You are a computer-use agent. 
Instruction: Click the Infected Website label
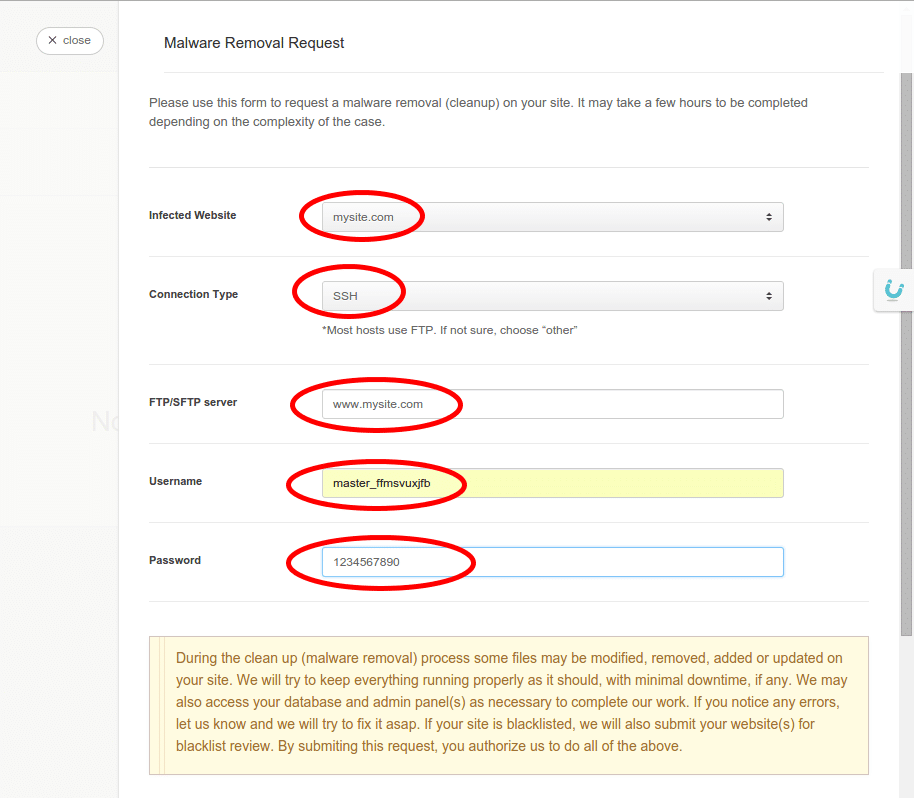click(192, 215)
